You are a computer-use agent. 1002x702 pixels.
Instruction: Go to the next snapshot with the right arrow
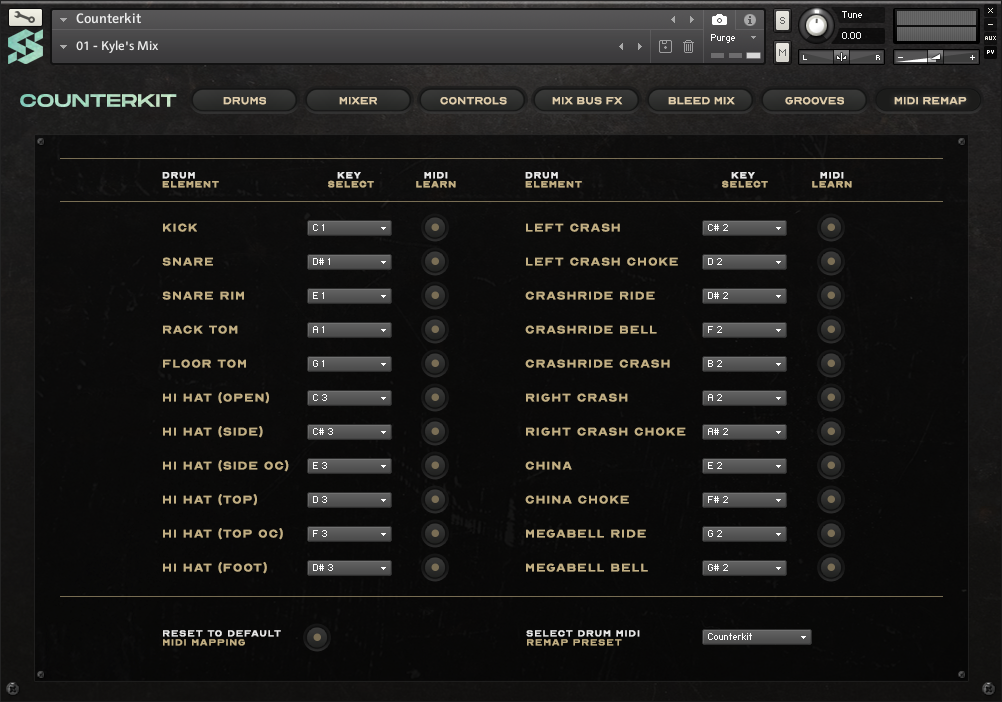pos(640,45)
